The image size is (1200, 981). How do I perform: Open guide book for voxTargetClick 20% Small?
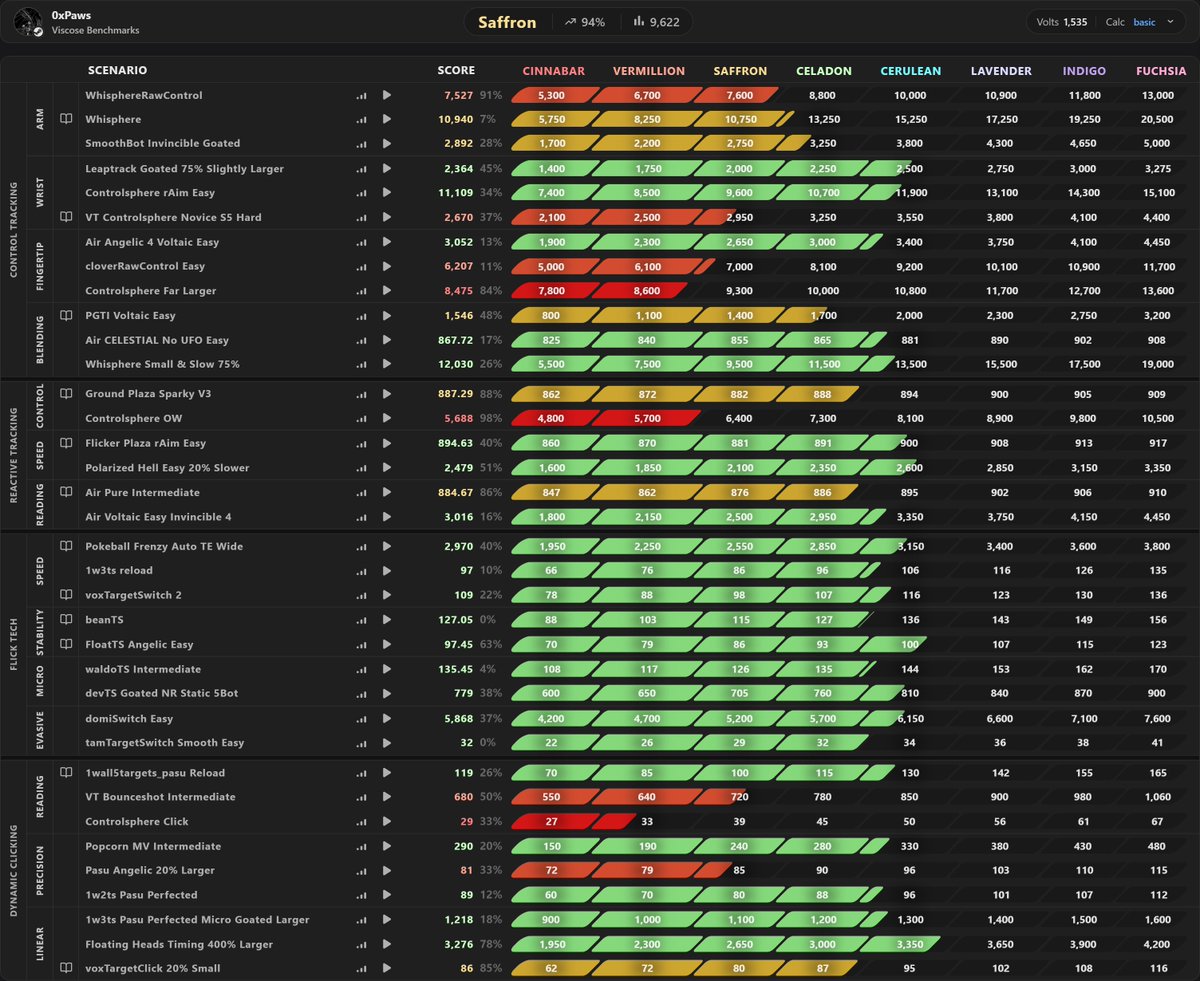pos(66,968)
